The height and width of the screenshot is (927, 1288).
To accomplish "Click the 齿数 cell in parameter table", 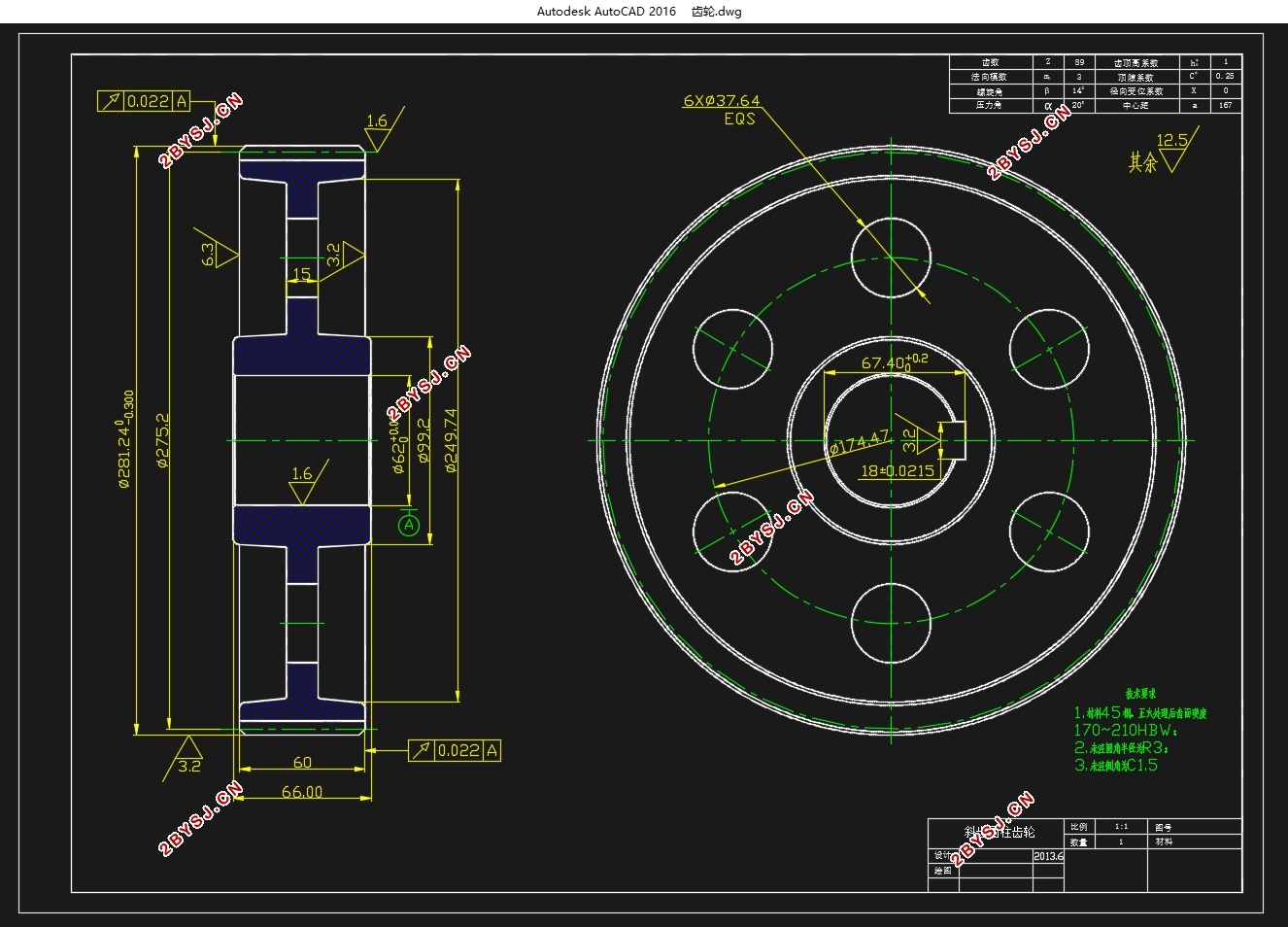I will 990,62.
